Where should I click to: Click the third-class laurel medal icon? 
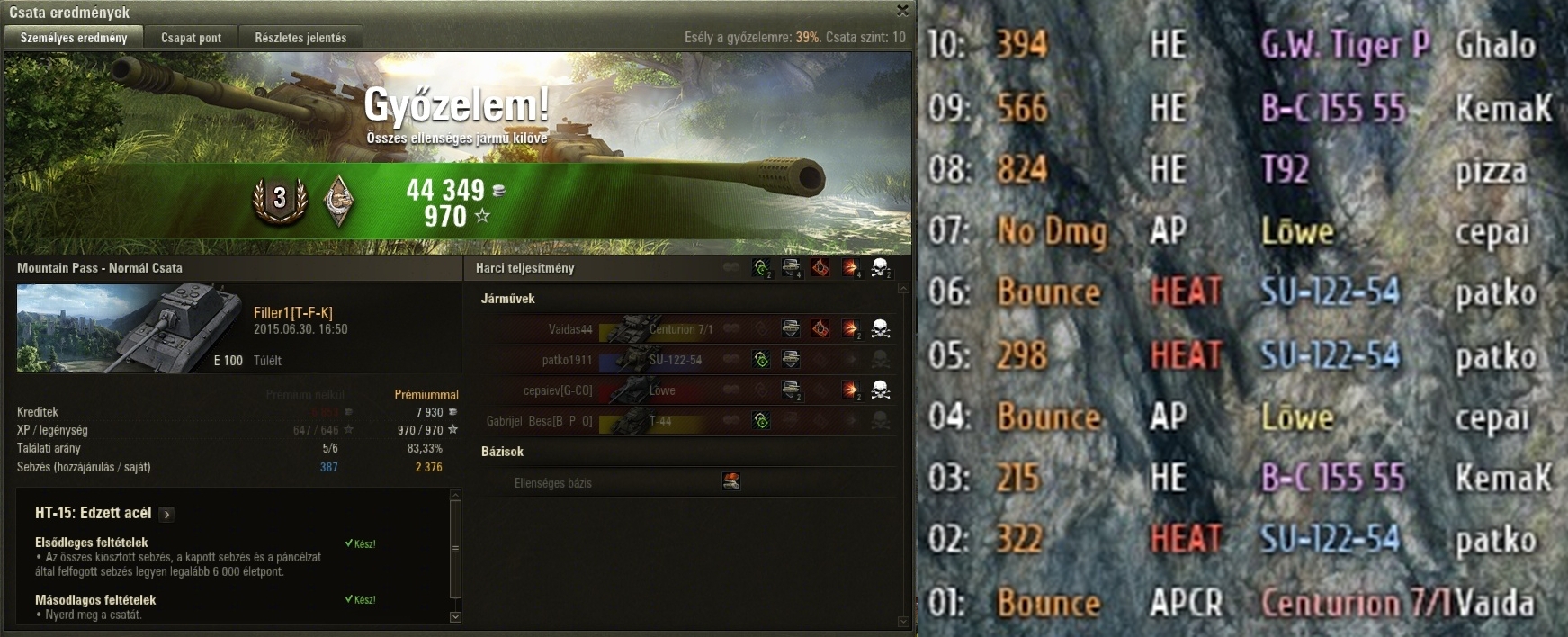[280, 199]
